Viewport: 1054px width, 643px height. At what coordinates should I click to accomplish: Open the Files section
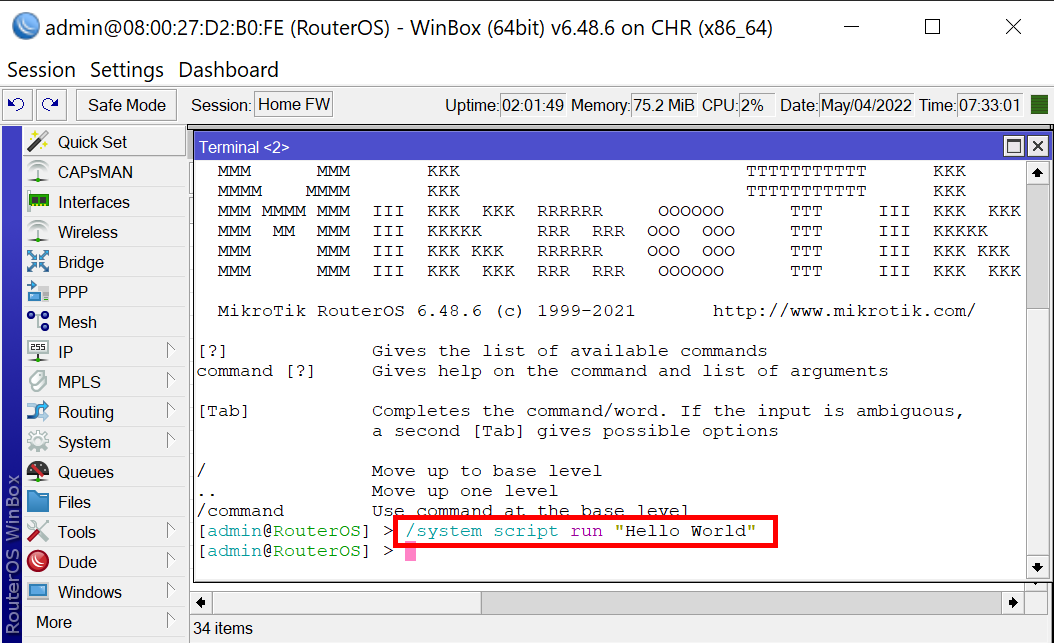click(74, 502)
